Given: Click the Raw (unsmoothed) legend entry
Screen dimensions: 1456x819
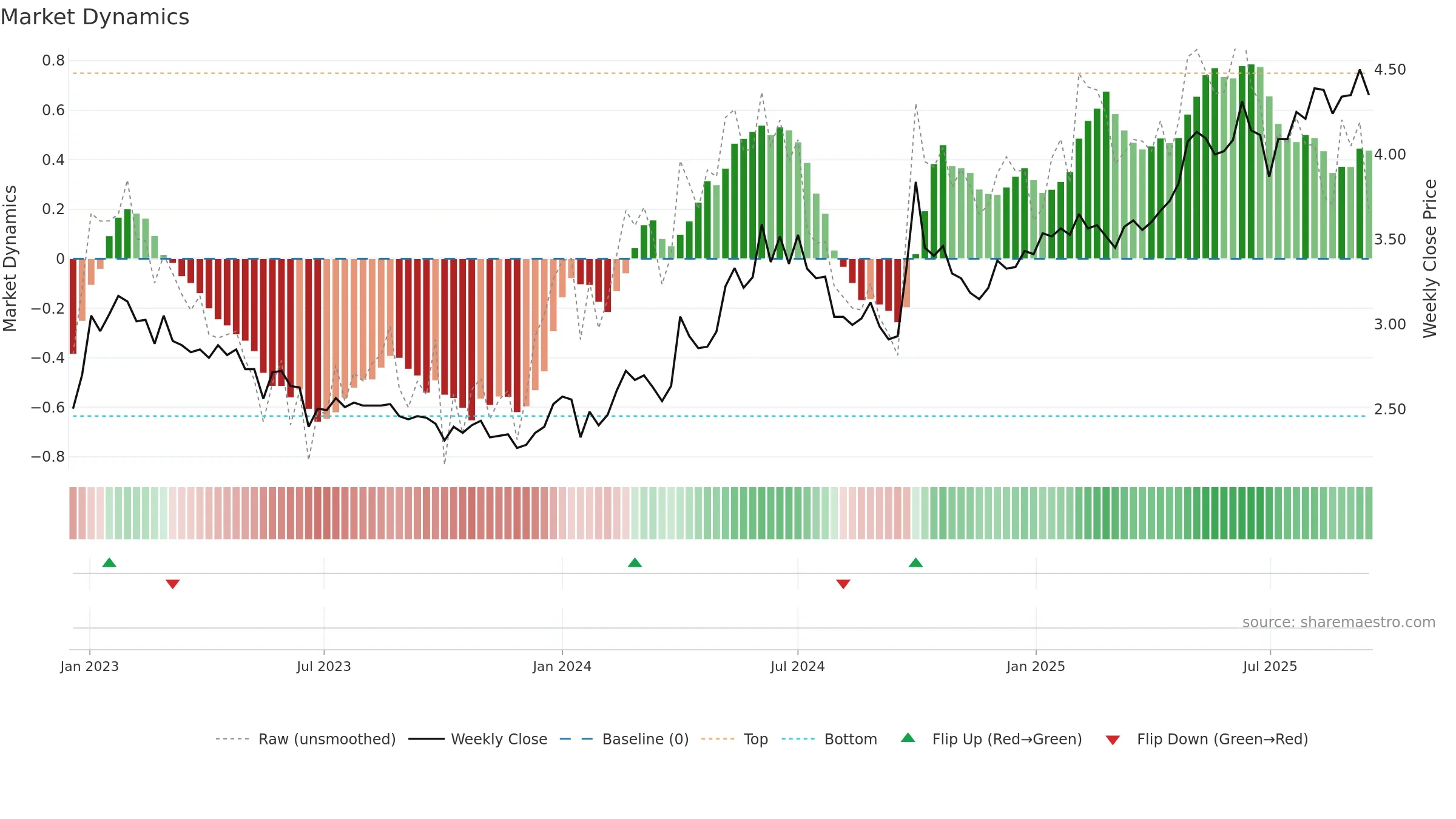Looking at the screenshot, I should [306, 739].
